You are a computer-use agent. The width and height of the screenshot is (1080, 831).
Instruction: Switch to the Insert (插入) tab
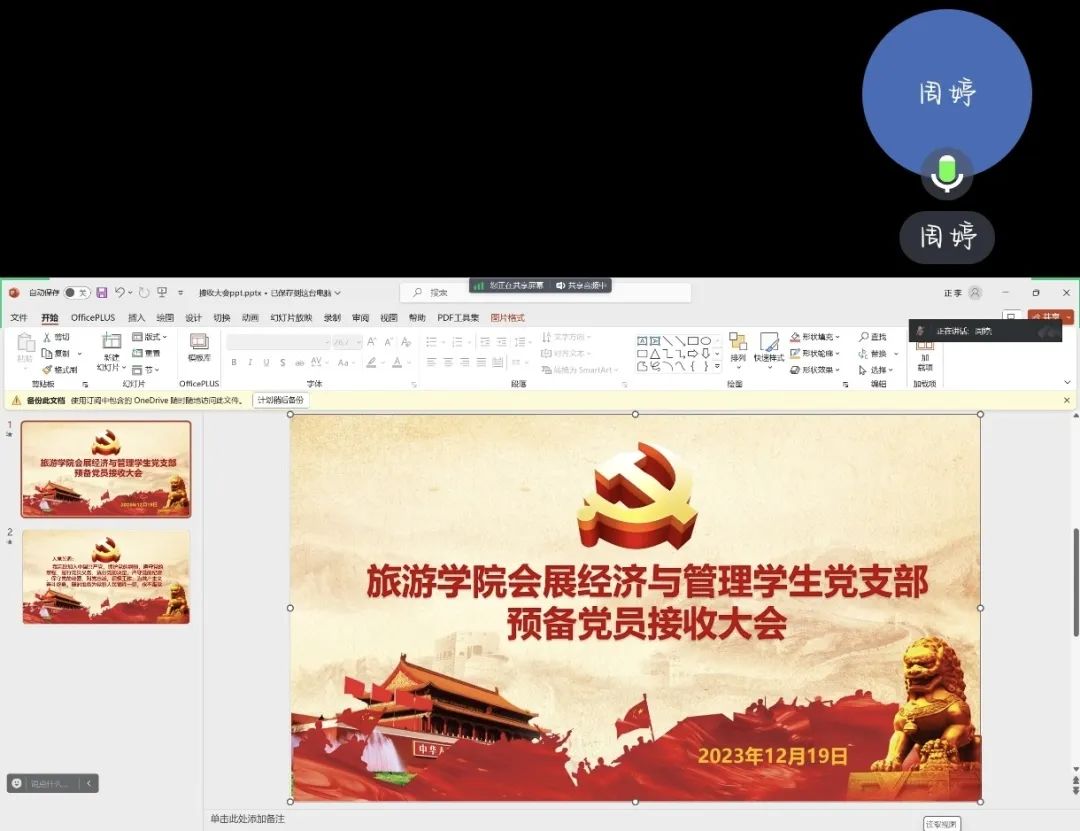point(136,318)
